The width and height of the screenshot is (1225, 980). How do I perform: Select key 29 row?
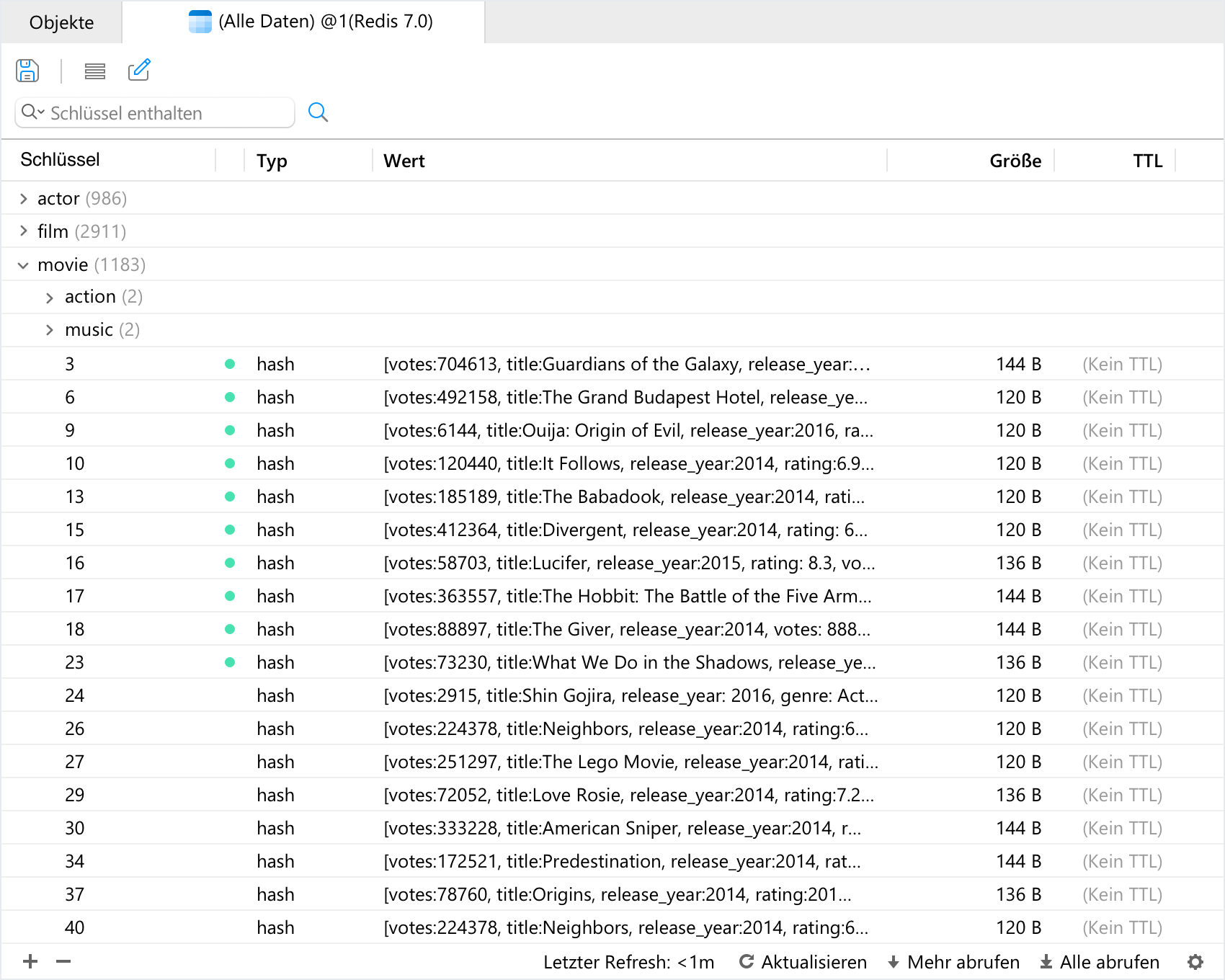coord(612,795)
